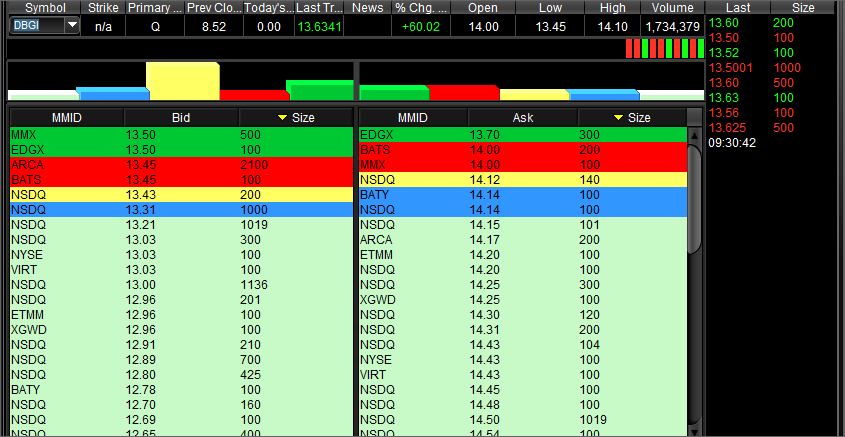Click the MMID header in ask table
Screen dimensions: 845x437
(413, 117)
